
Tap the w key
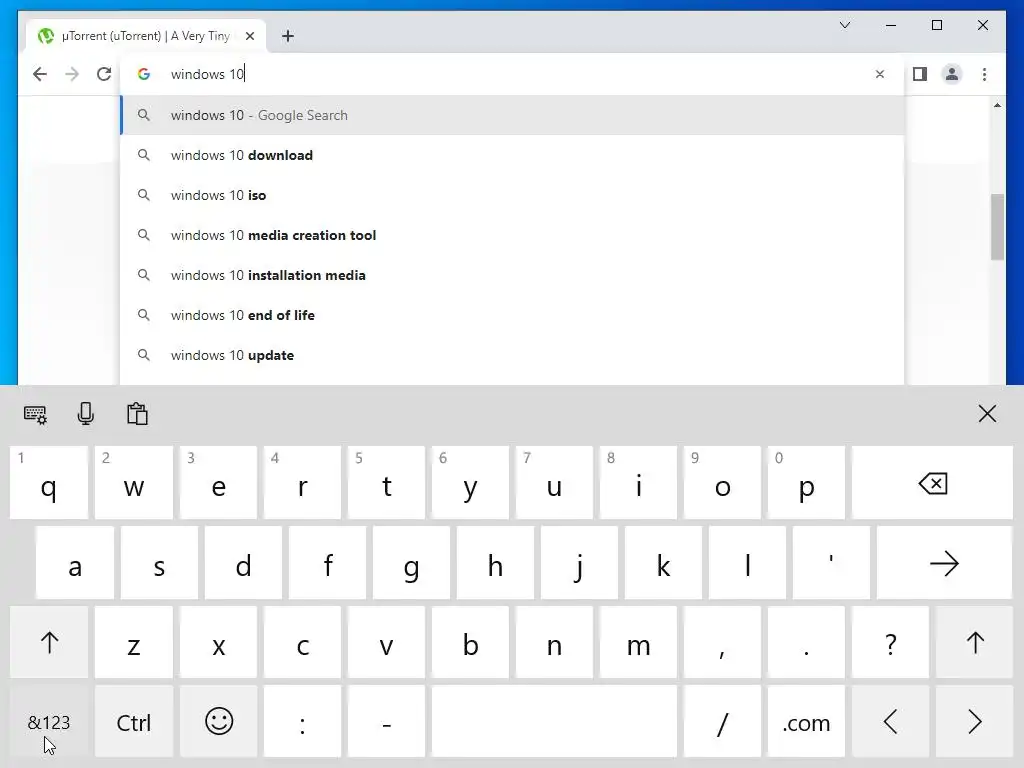click(134, 483)
